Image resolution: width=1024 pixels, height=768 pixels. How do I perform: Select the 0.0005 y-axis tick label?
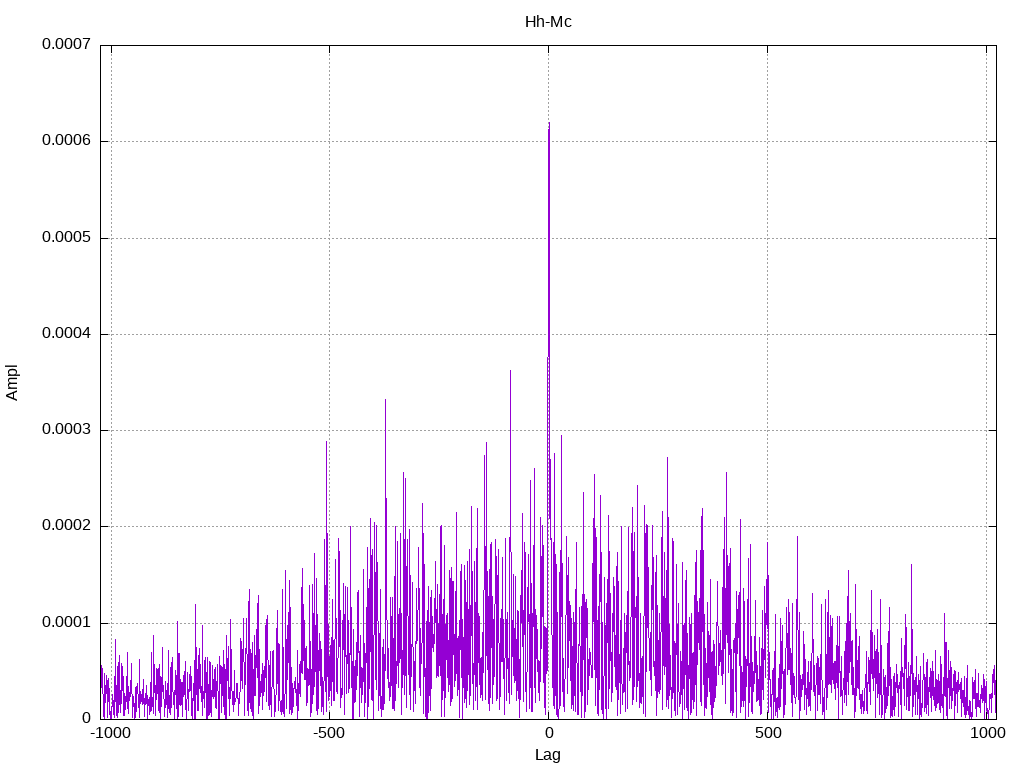click(x=66, y=237)
